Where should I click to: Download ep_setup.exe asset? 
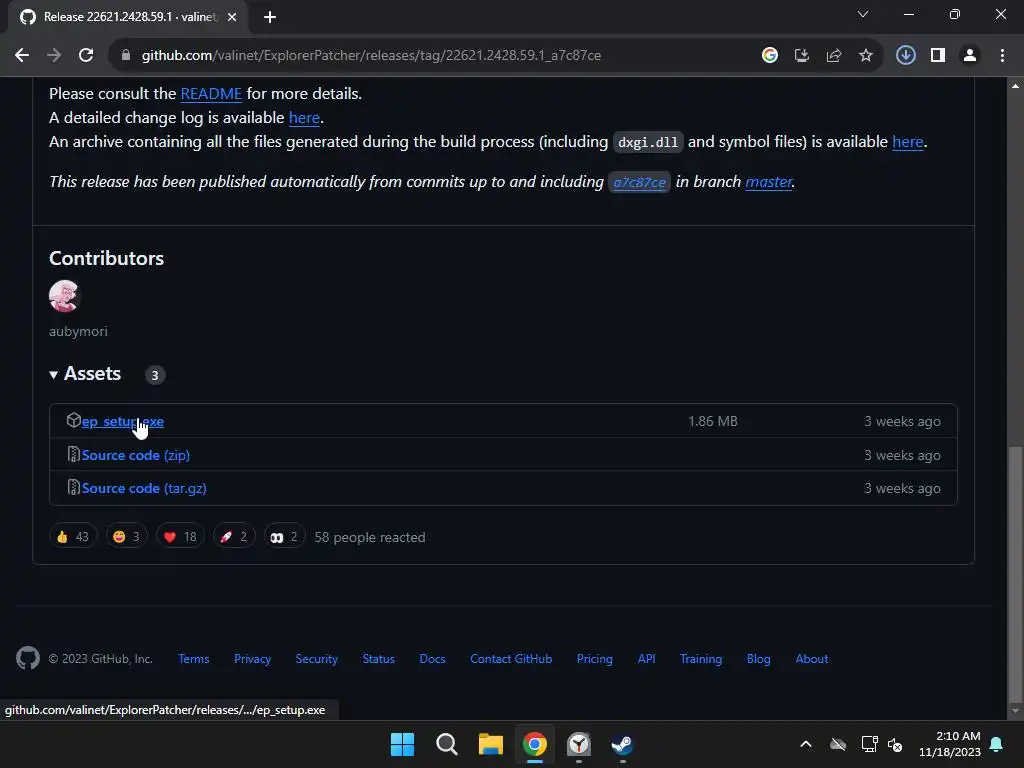122,421
